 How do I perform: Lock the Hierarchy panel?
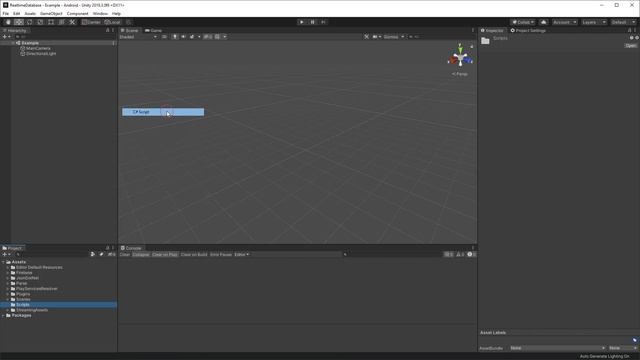point(108,31)
